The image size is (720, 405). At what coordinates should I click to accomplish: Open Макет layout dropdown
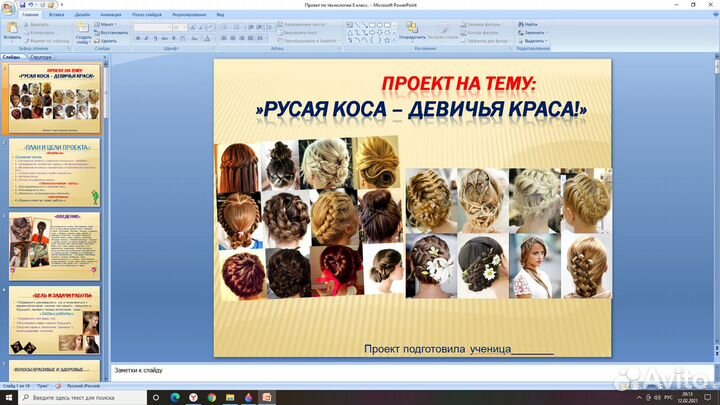[106, 24]
